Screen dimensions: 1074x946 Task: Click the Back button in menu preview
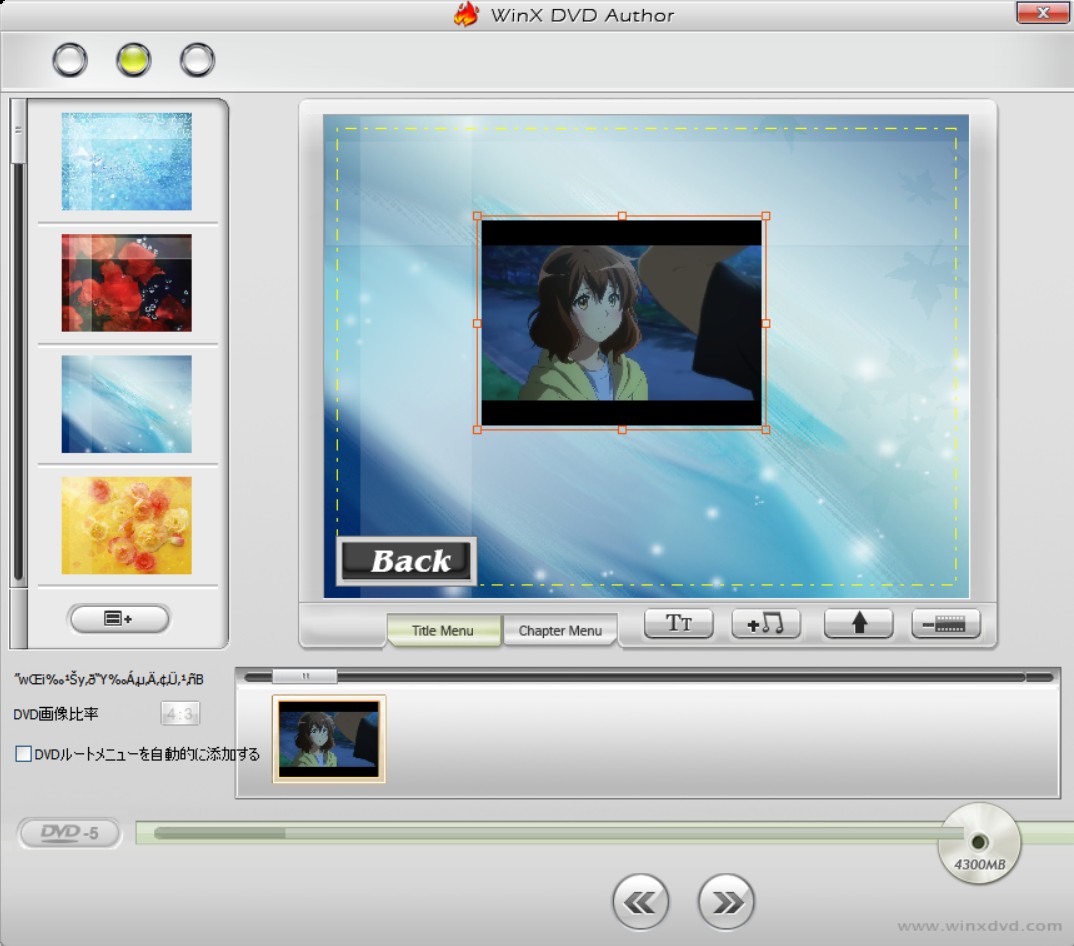tap(406, 561)
